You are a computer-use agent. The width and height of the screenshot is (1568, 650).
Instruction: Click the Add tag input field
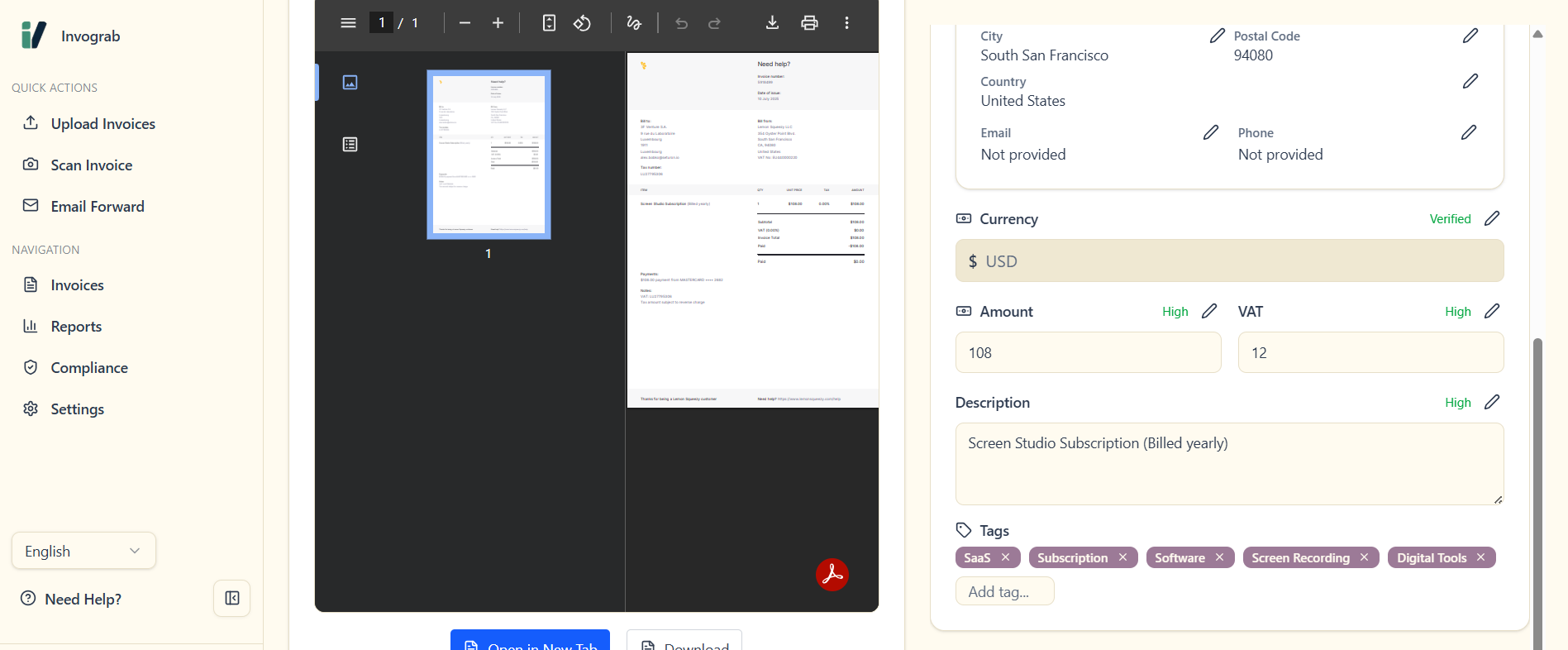click(x=1004, y=591)
